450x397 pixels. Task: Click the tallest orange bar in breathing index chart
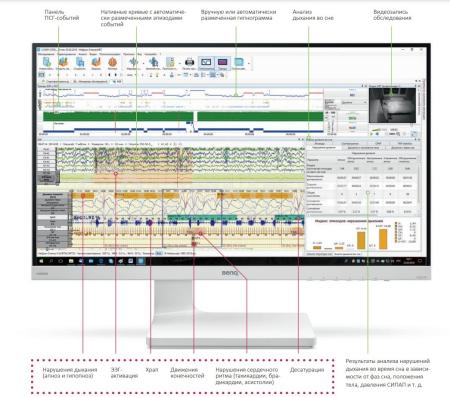point(383,239)
